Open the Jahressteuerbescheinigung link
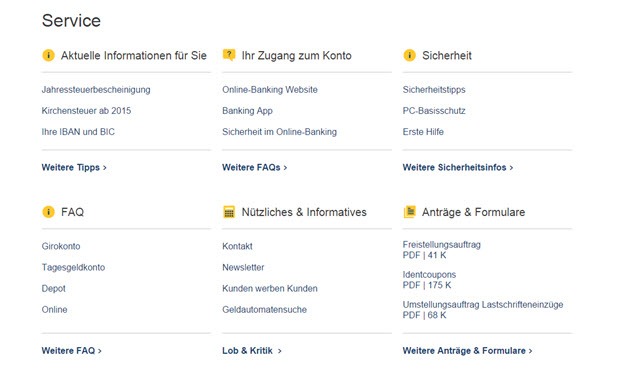Image resolution: width=620 pixels, height=371 pixels. [96, 90]
